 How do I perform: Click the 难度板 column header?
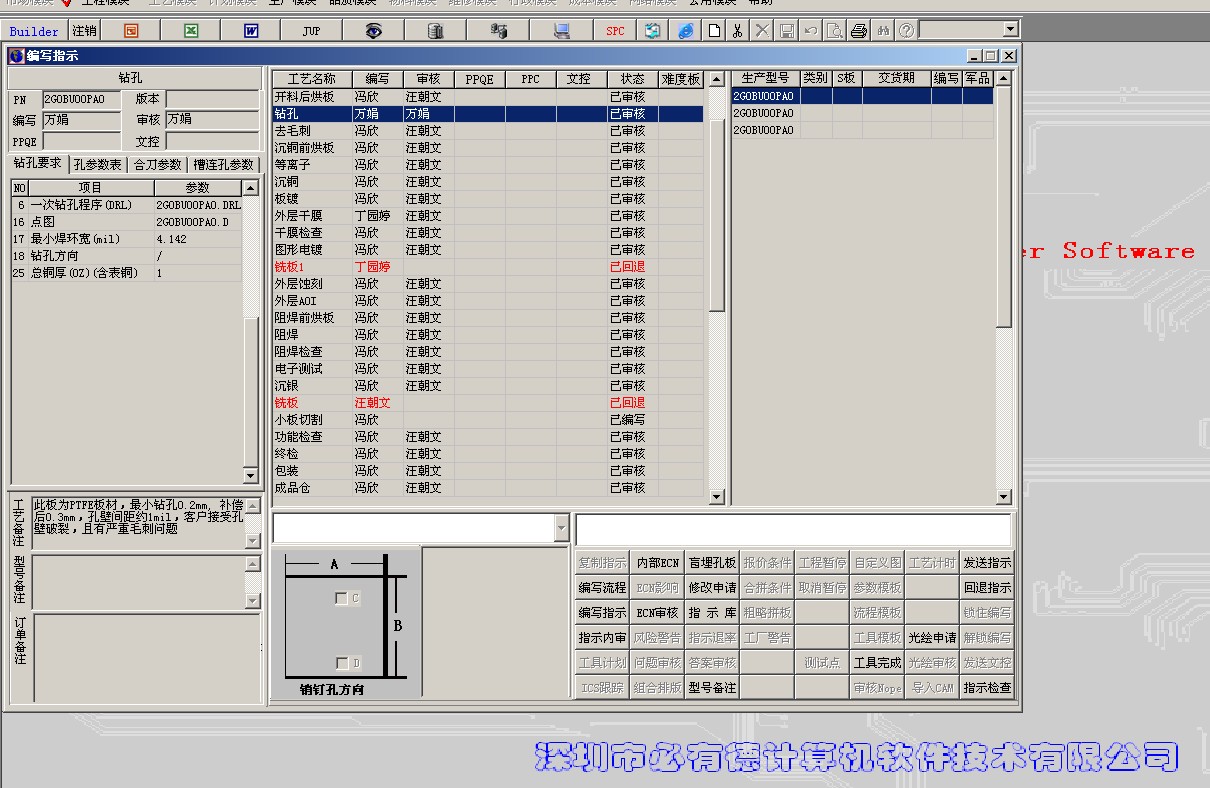click(x=681, y=79)
